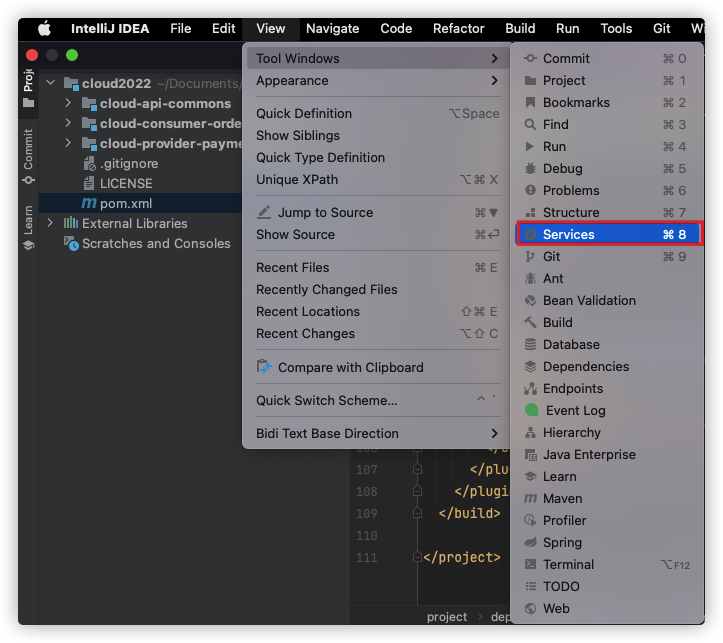The width and height of the screenshot is (723, 643).
Task: Click the Maven m icon
Action: click(530, 499)
